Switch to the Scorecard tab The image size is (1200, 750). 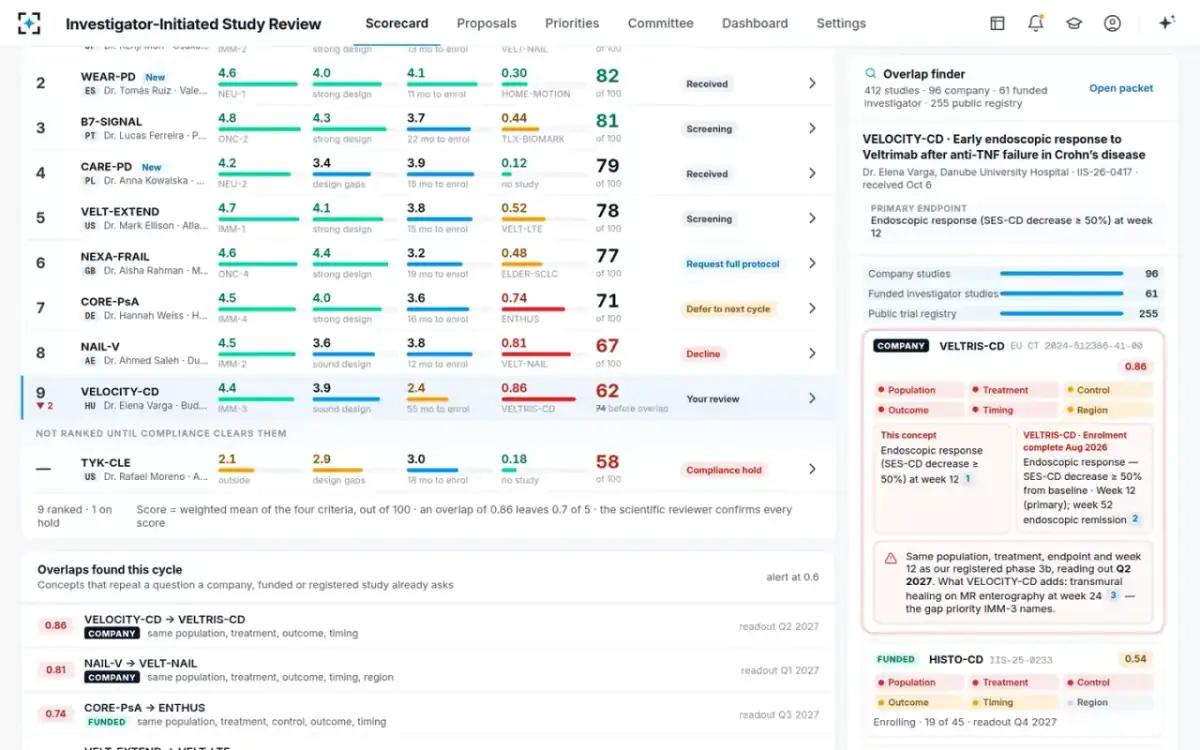click(x=397, y=23)
